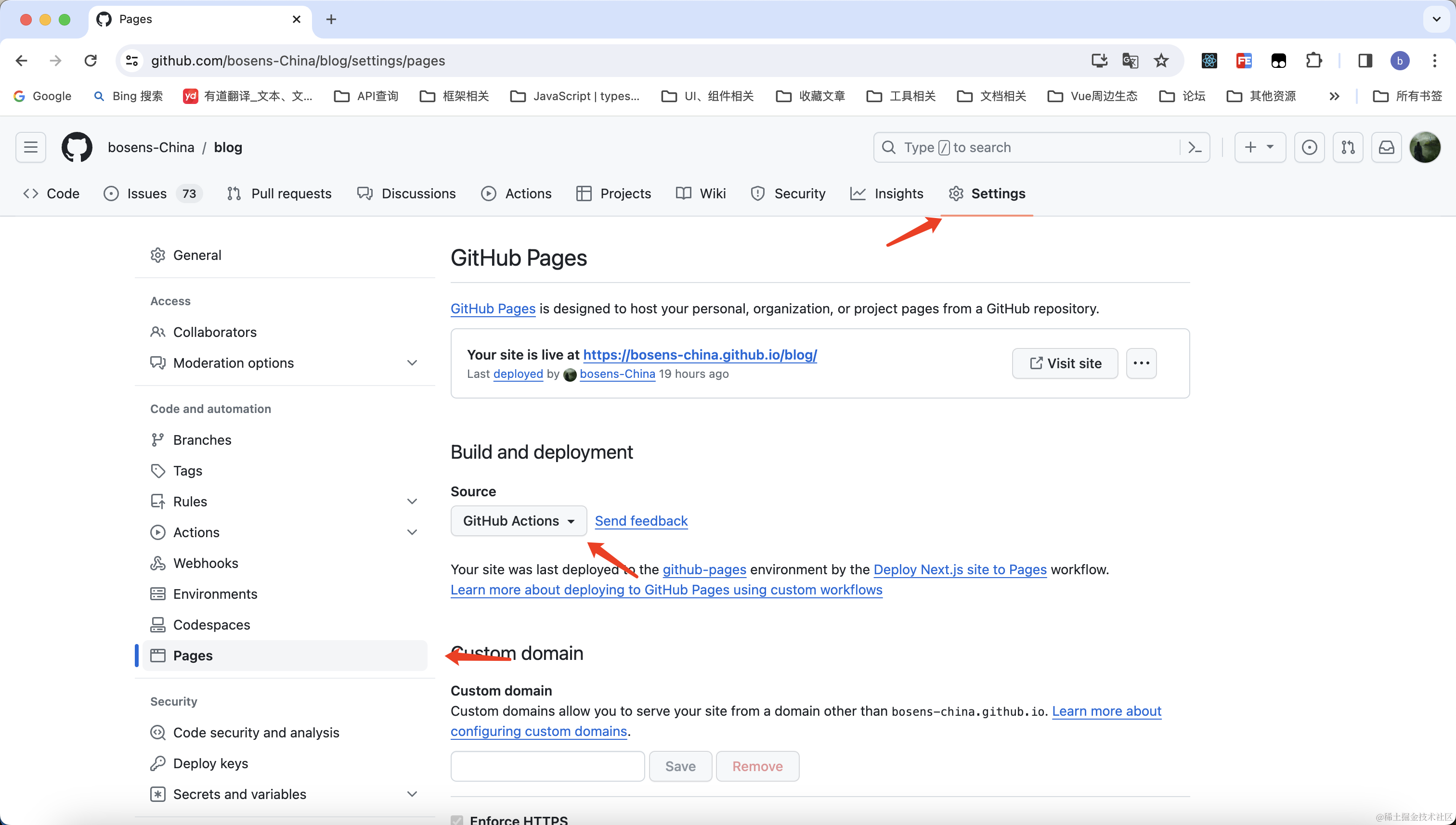Click the Insights icon in nav
Screen dimensions: 1456x825
(857, 193)
